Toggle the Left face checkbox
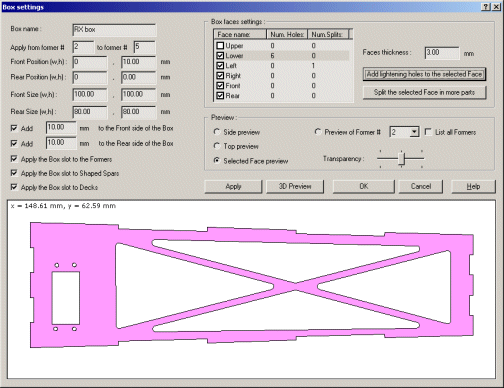Image resolution: width=504 pixels, height=388 pixels. click(x=220, y=65)
